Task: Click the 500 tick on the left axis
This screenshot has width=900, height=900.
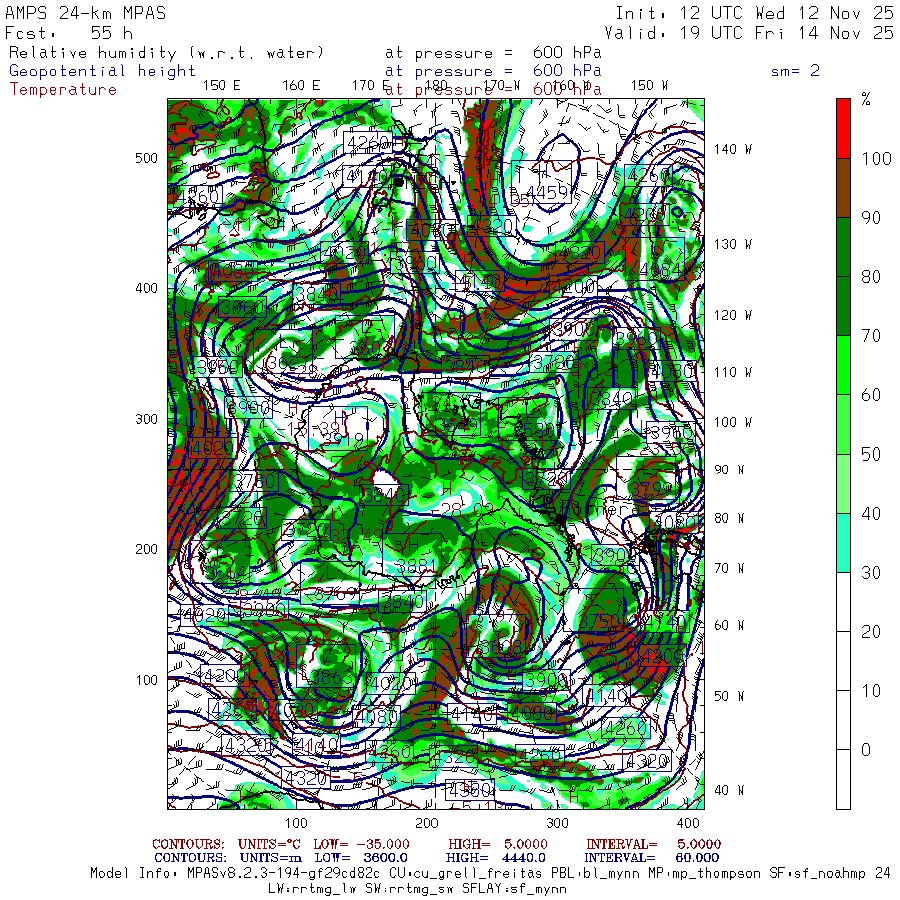Action: [x=146, y=158]
